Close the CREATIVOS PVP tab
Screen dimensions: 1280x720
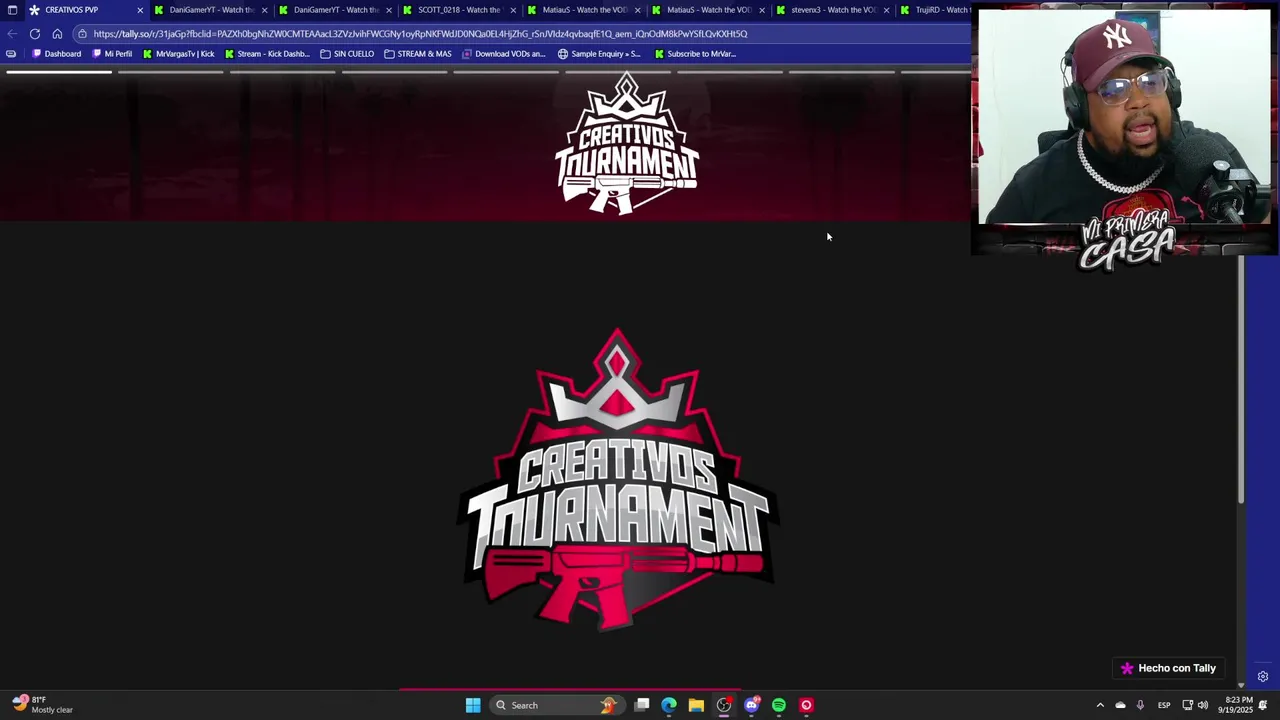click(x=140, y=10)
